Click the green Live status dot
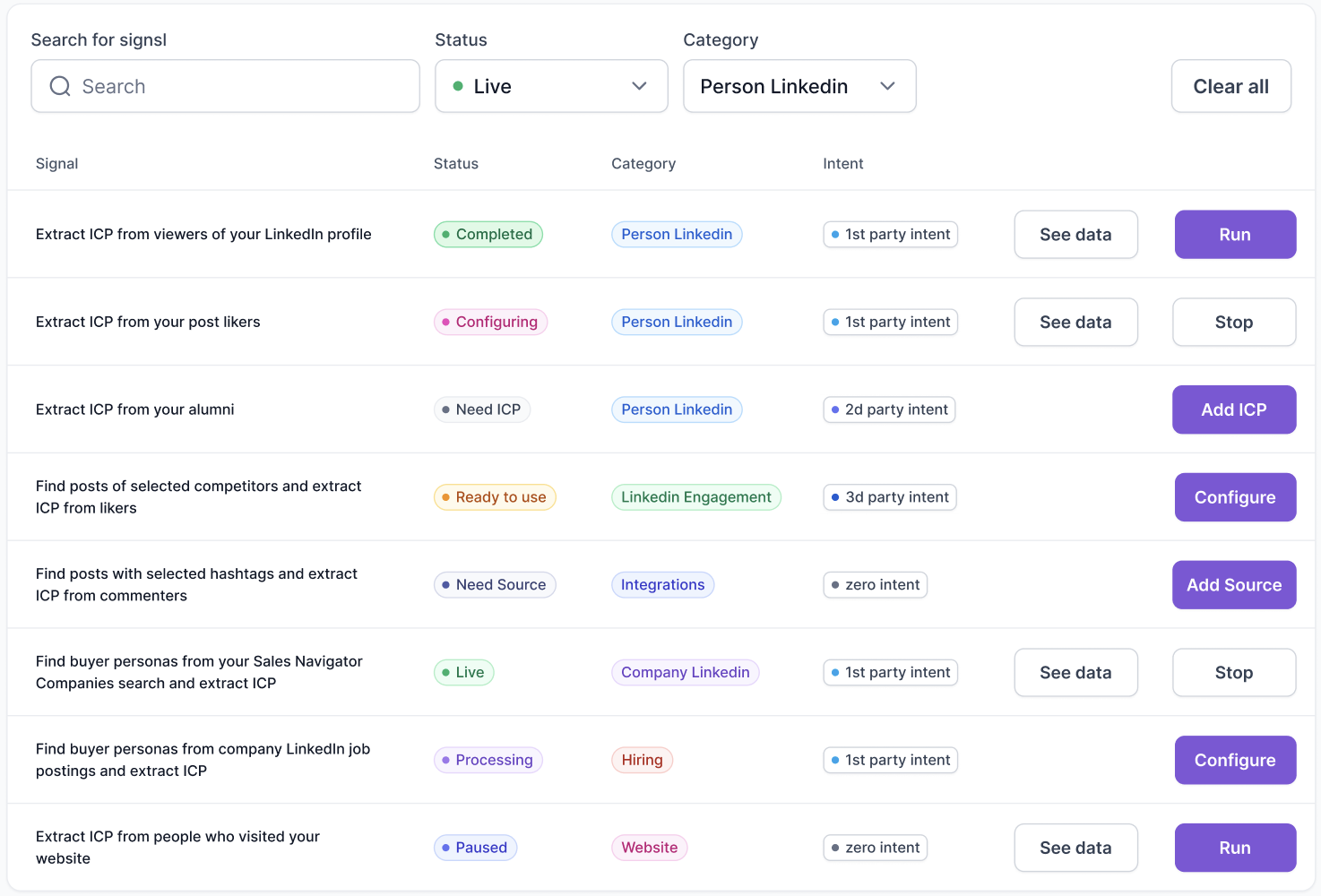The image size is (1321, 896). (x=457, y=86)
